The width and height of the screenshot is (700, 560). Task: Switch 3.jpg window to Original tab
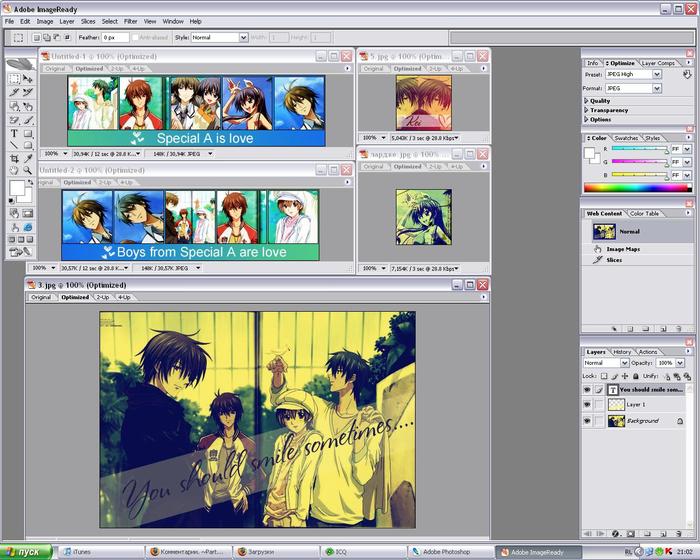tap(41, 297)
